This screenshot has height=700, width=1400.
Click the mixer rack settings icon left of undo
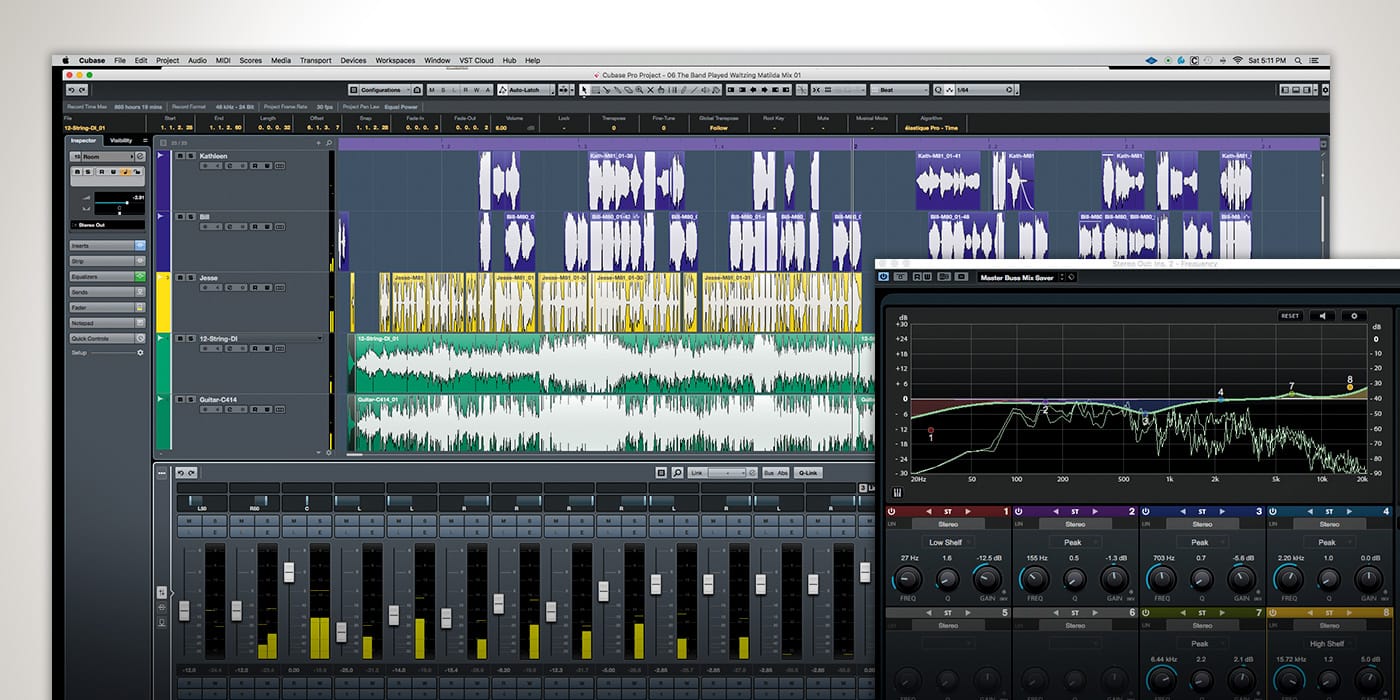pyautogui.click(x=162, y=472)
